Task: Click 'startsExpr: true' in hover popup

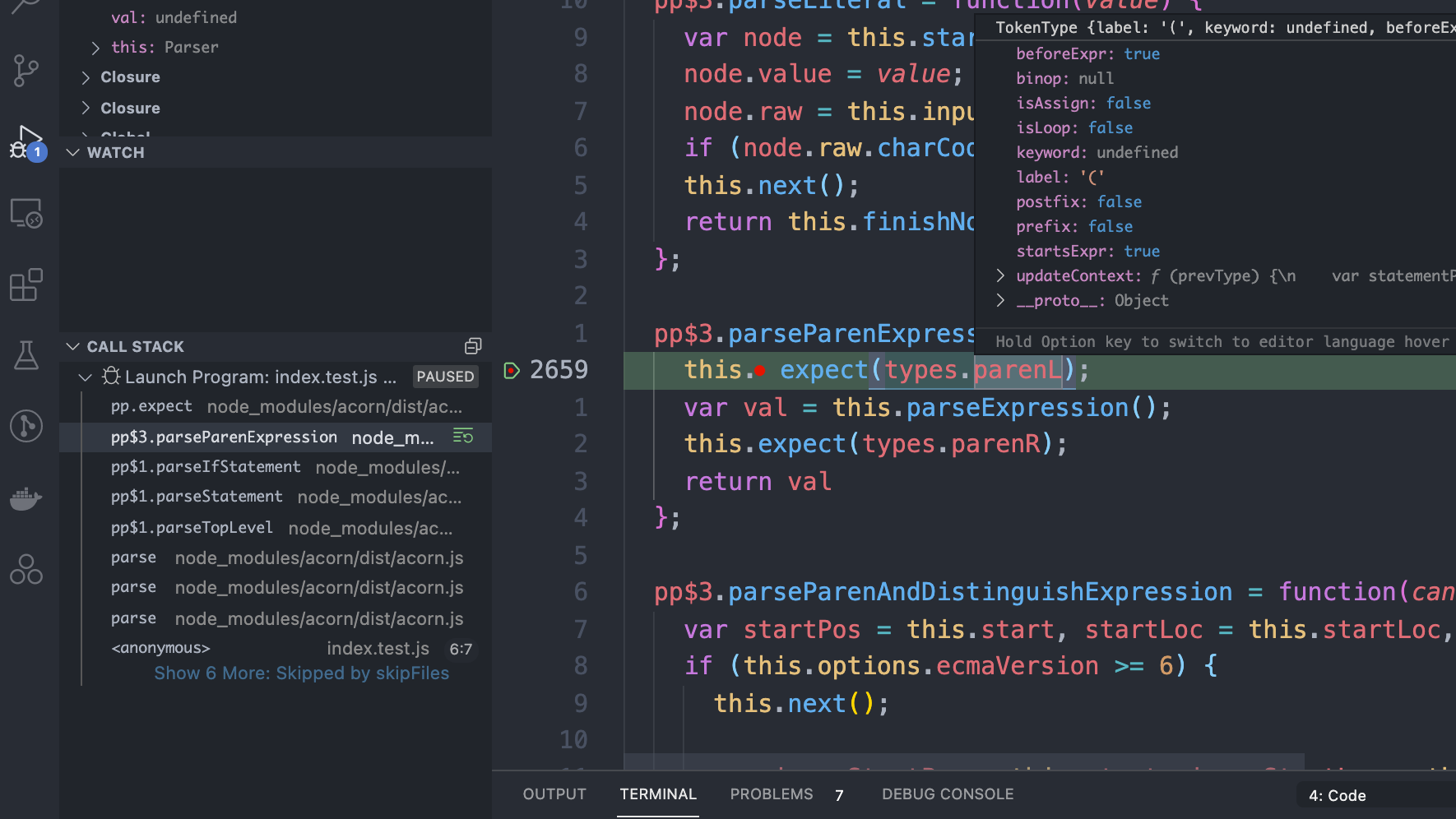Action: pyautogui.click(x=1087, y=251)
